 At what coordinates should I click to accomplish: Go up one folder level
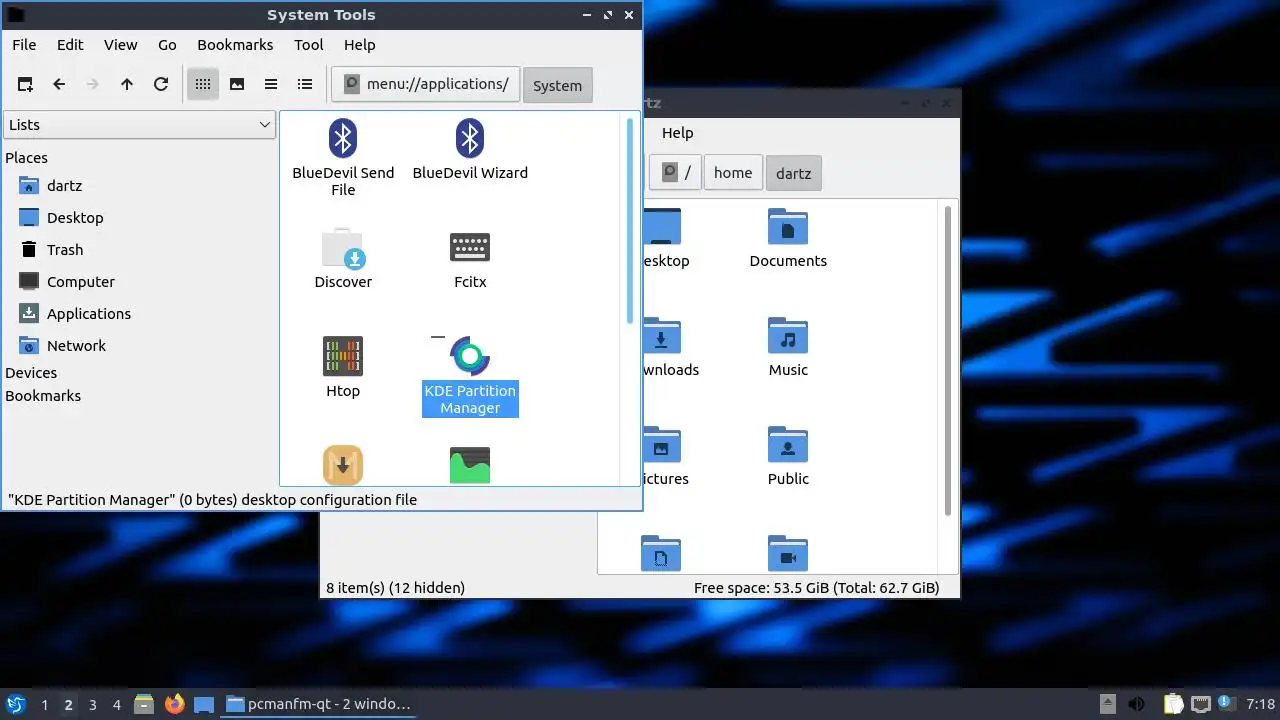click(x=127, y=85)
